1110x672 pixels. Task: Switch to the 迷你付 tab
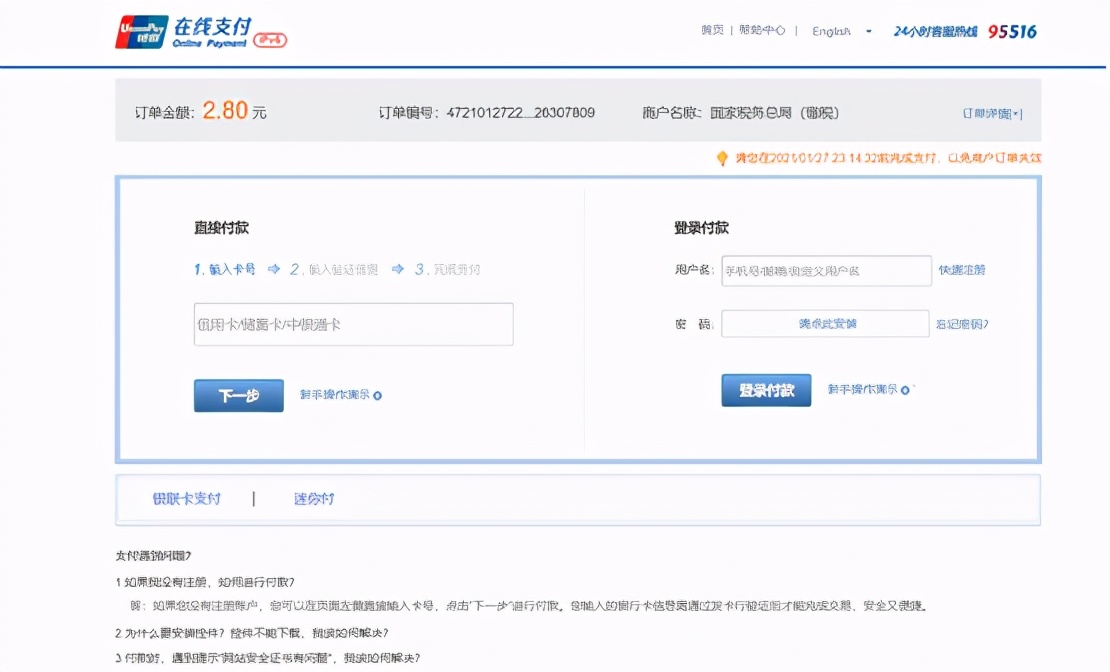click(313, 497)
